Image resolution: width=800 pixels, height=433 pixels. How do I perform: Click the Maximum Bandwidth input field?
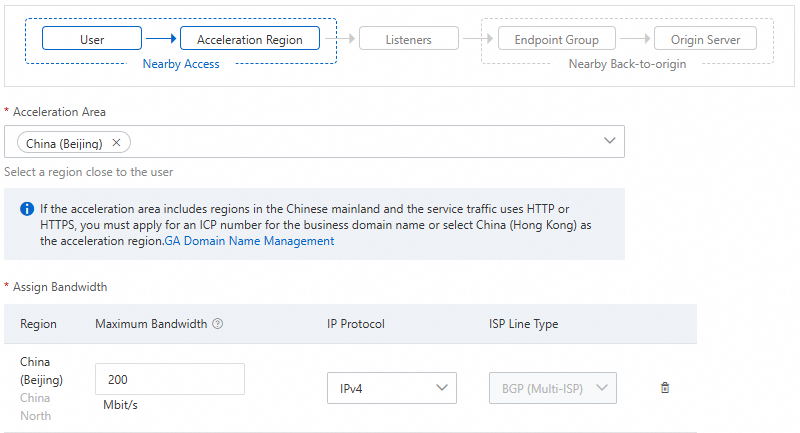(170, 380)
